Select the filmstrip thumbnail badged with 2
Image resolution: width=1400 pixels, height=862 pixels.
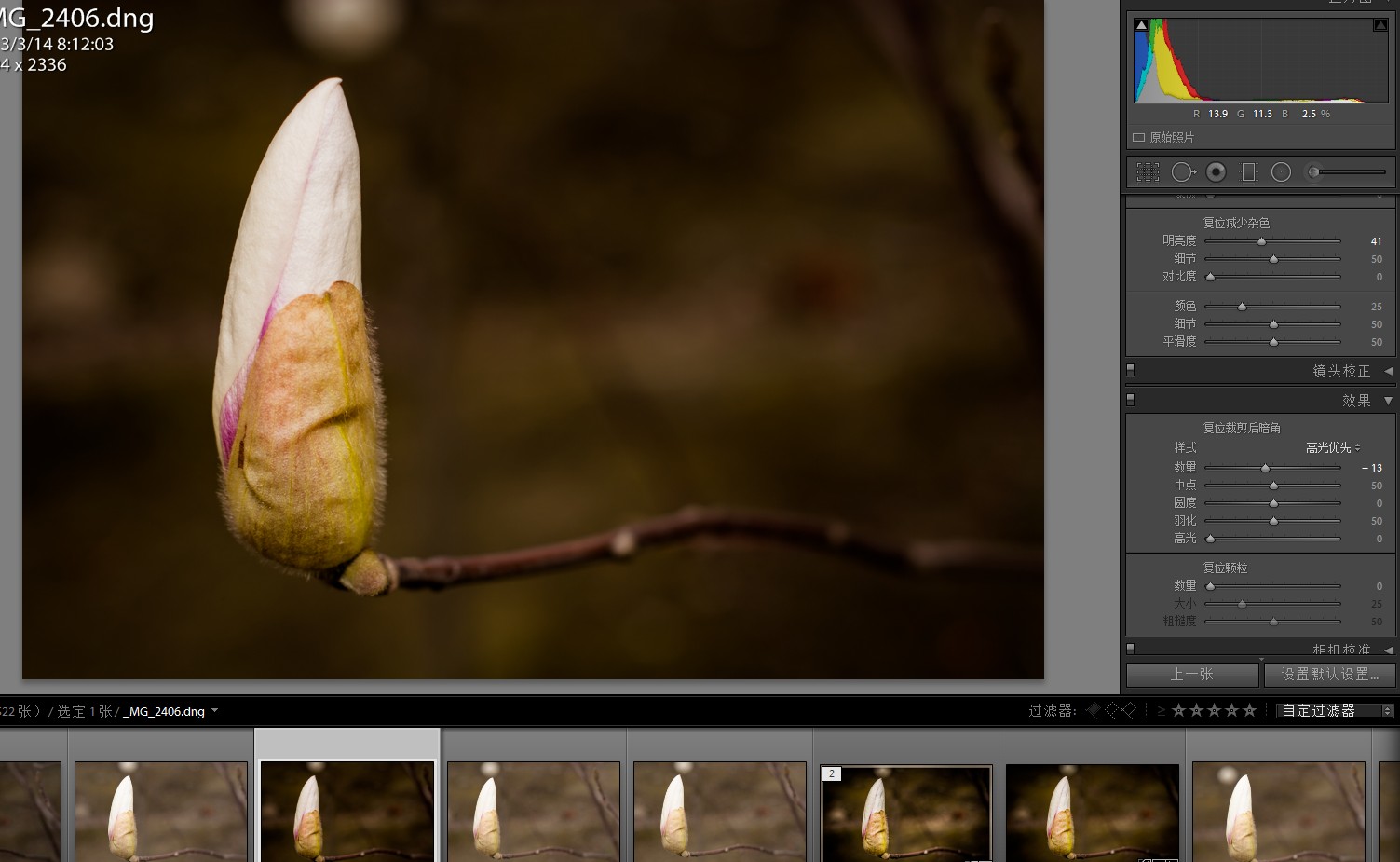tap(906, 813)
